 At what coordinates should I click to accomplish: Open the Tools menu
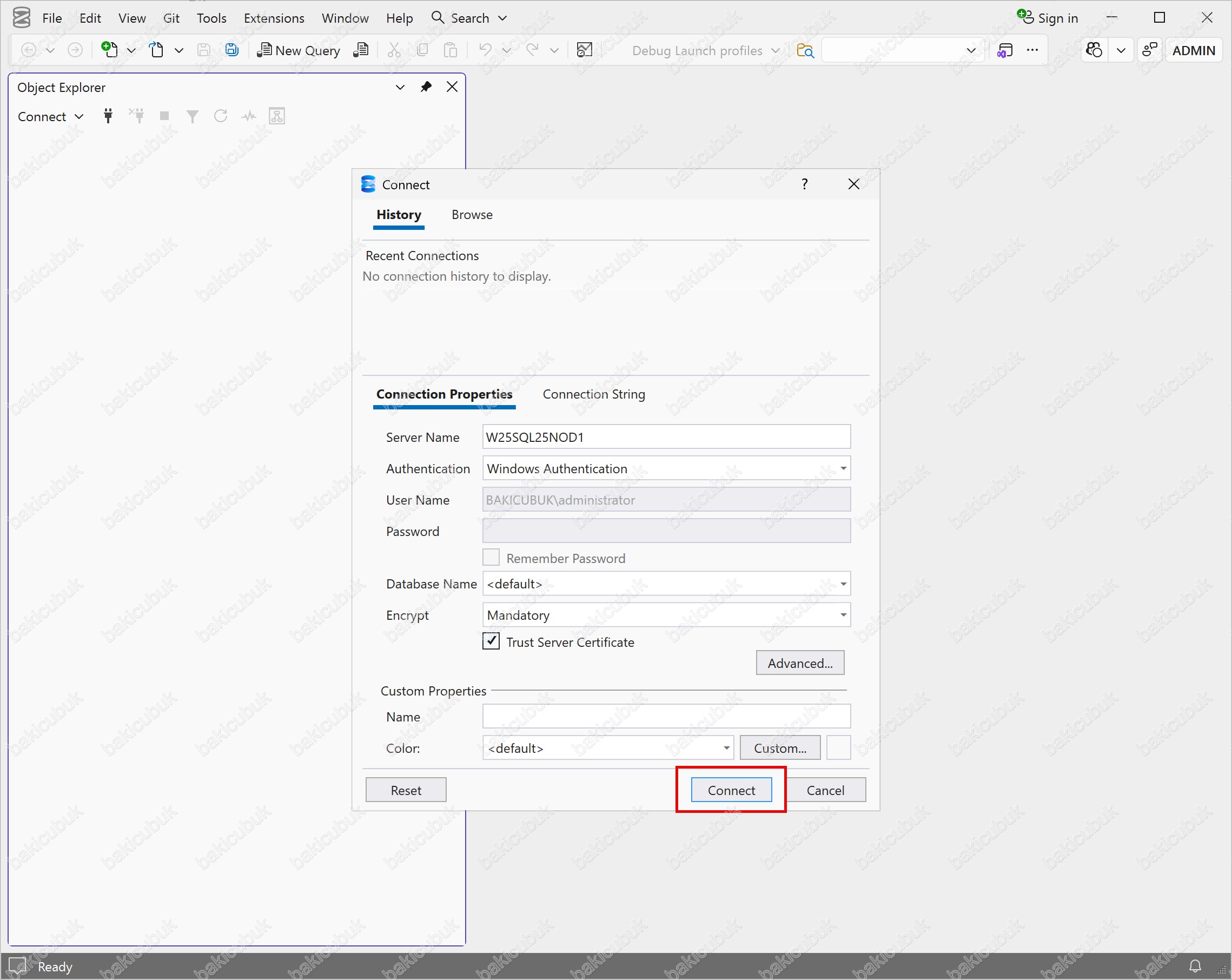pyautogui.click(x=211, y=18)
